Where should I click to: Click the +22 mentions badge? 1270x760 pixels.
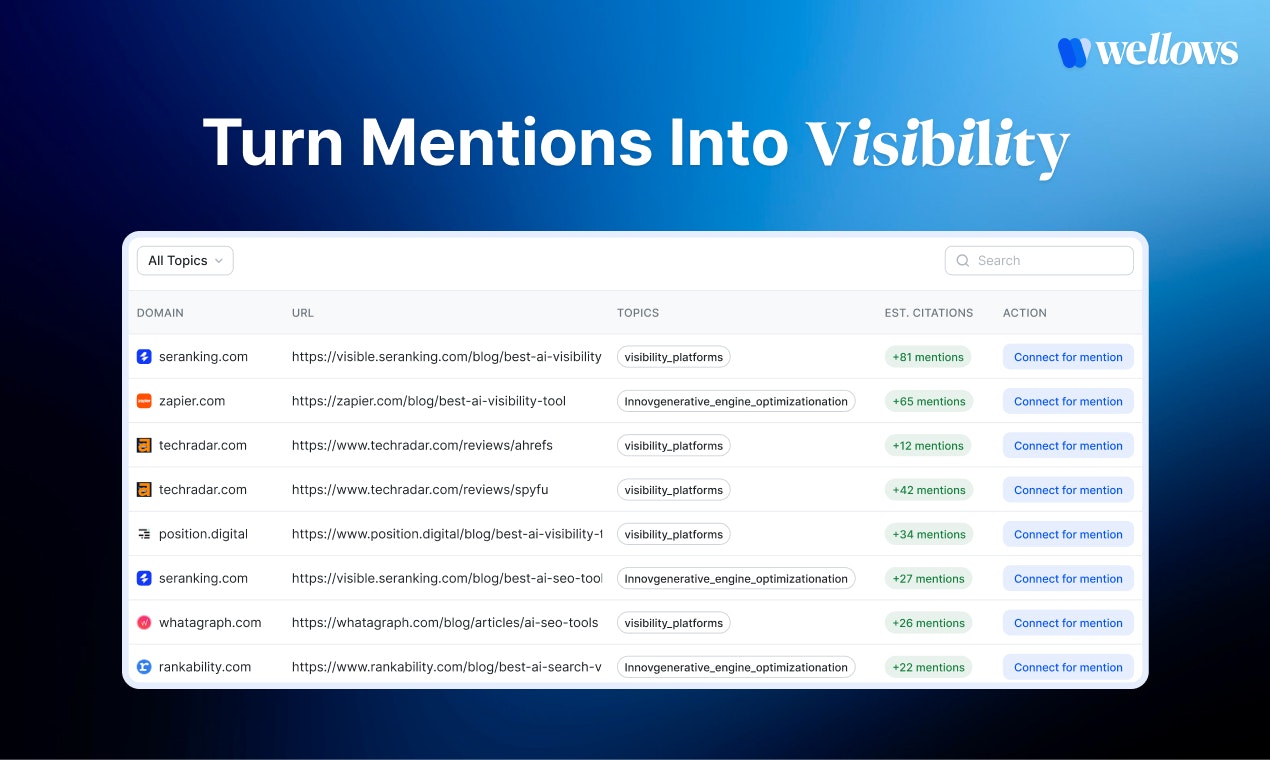[928, 667]
